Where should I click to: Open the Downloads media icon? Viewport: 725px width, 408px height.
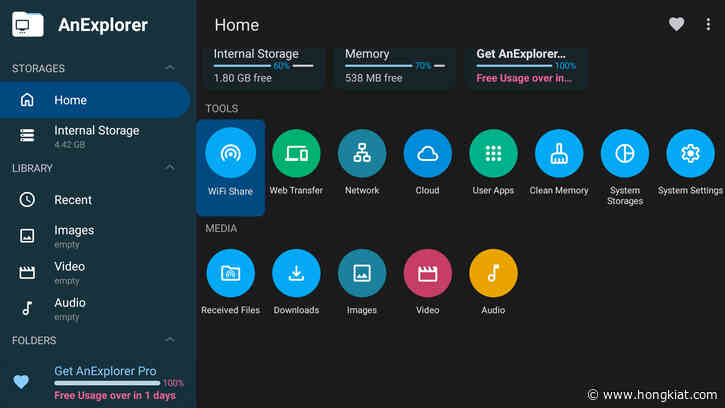(x=296, y=273)
